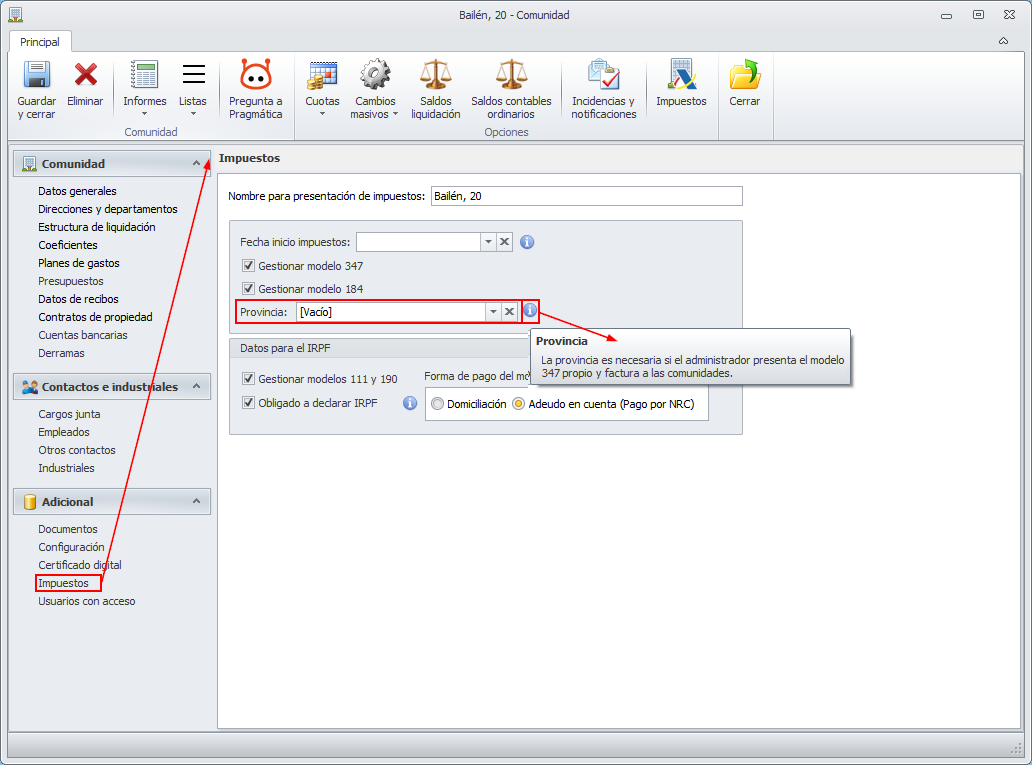
Task: Click the app icon in title bar
Action: point(16,14)
